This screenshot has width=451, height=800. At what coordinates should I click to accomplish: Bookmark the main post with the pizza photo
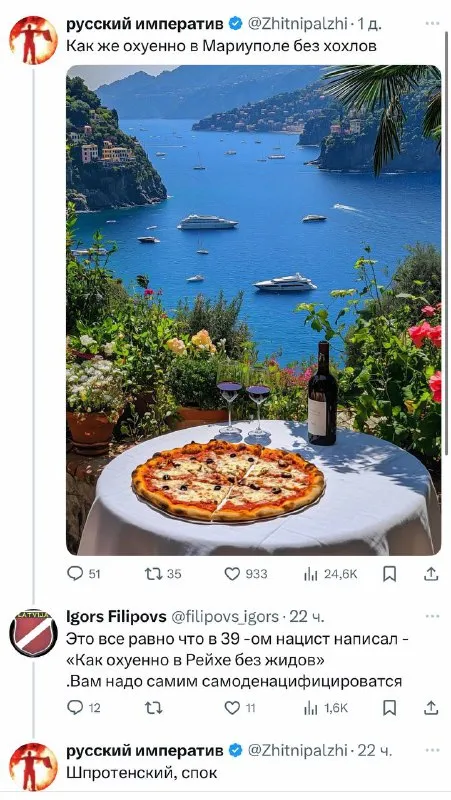[x=389, y=574]
